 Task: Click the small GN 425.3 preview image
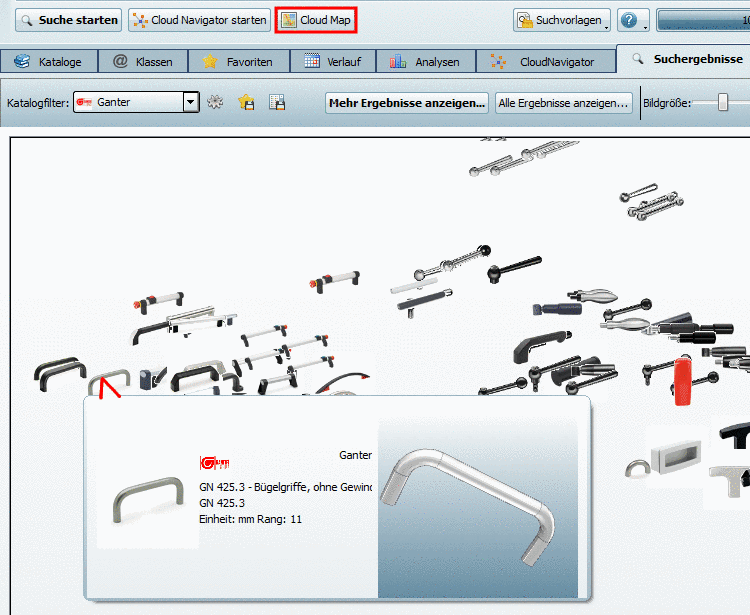[x=148, y=500]
